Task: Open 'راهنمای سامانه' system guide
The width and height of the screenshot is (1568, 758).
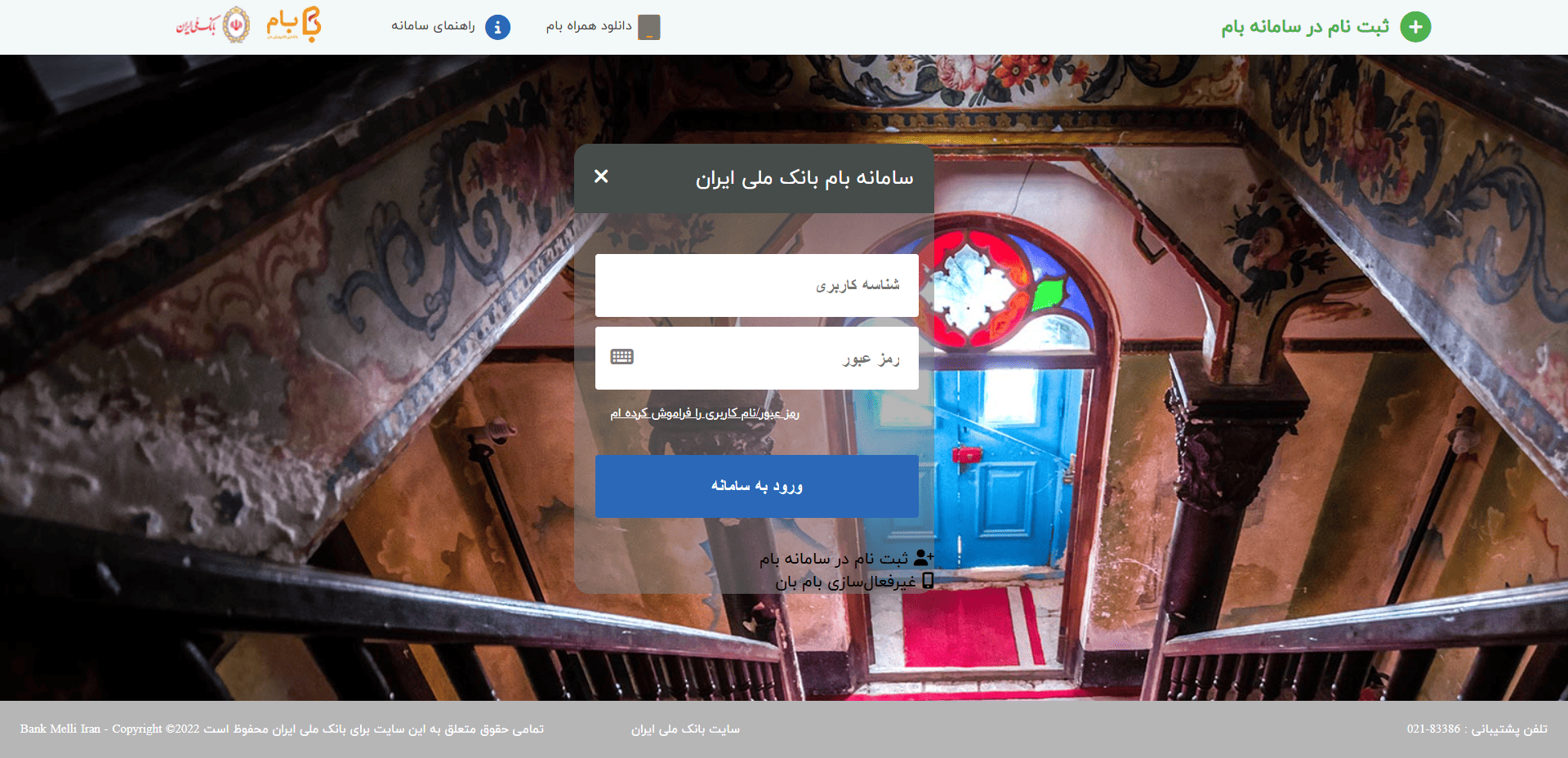Action: click(433, 26)
